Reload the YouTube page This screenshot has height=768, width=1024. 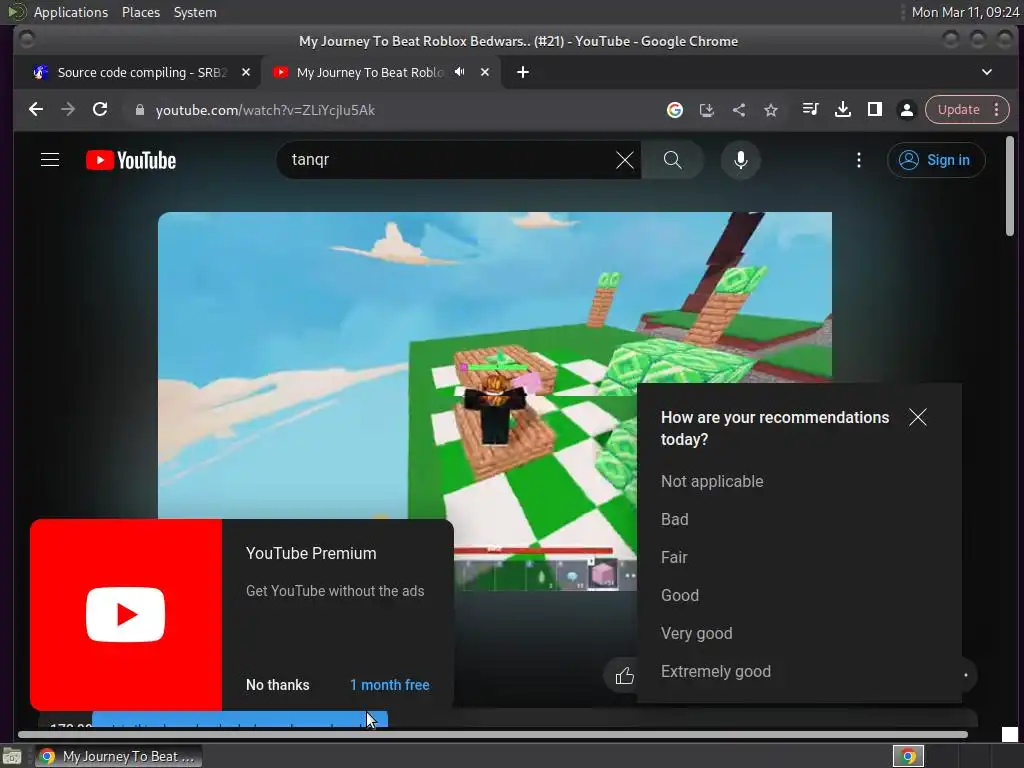[x=100, y=110]
